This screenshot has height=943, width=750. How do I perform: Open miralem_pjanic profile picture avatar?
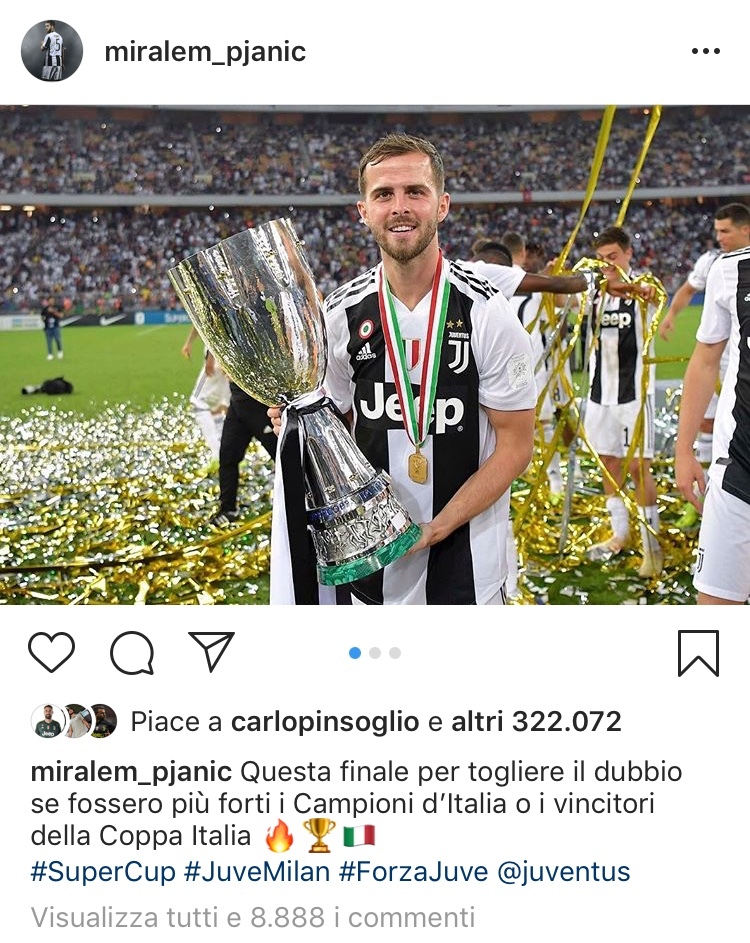[52, 51]
